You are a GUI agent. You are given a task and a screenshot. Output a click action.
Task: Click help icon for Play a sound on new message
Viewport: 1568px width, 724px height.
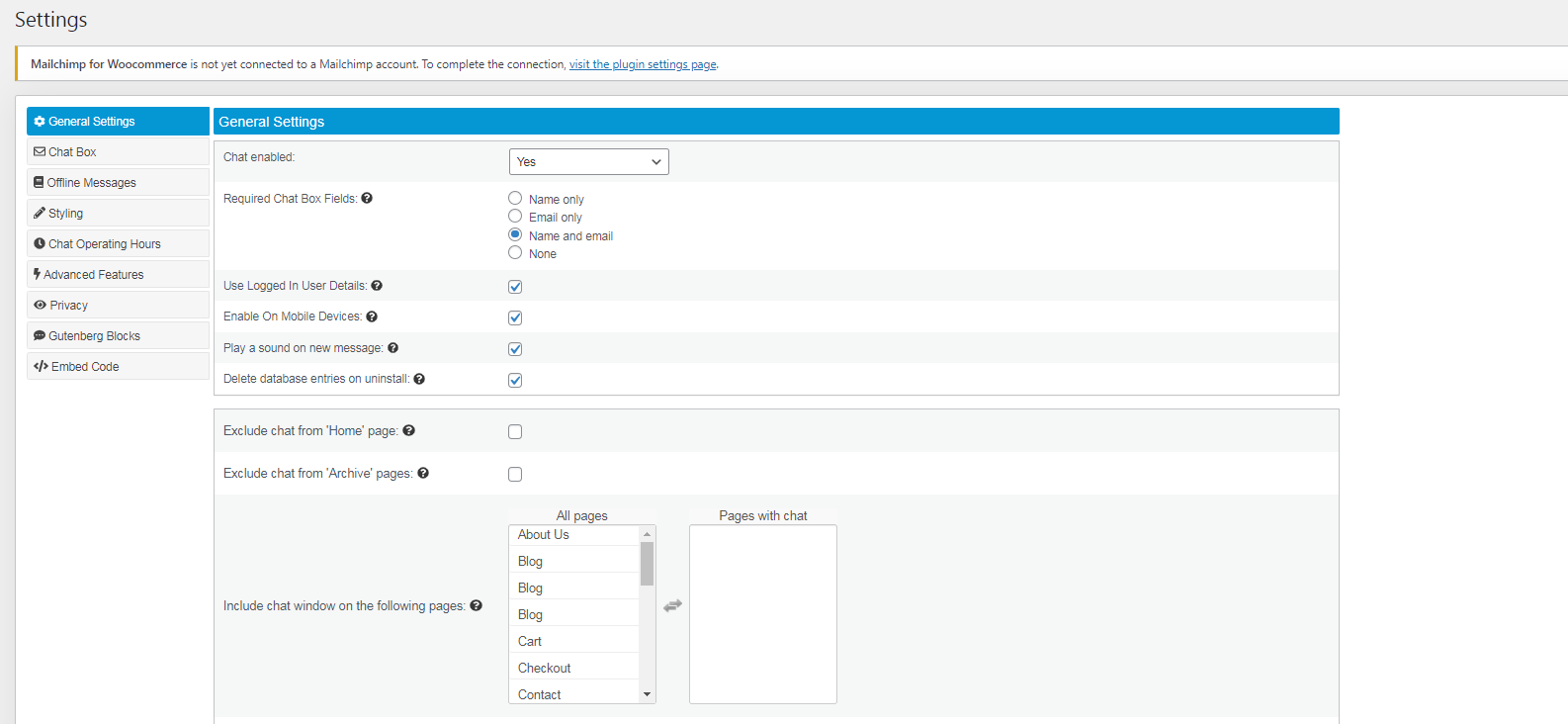393,348
